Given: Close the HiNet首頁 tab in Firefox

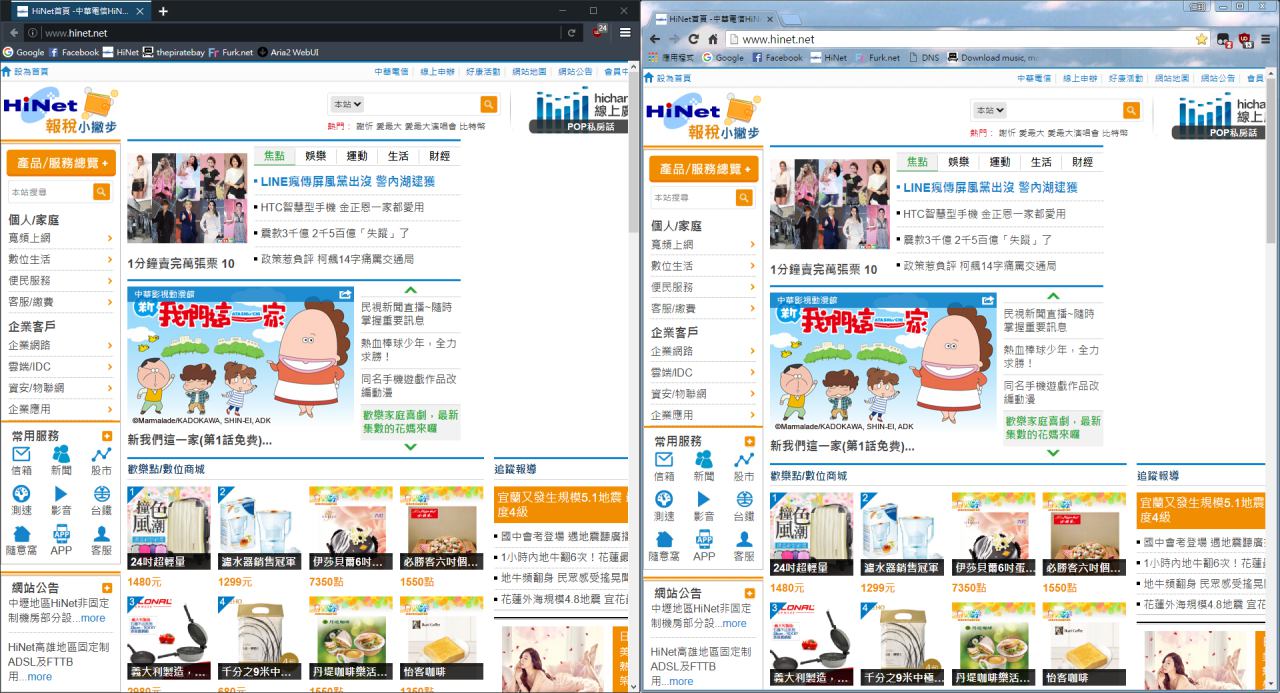Looking at the screenshot, I should 140,11.
